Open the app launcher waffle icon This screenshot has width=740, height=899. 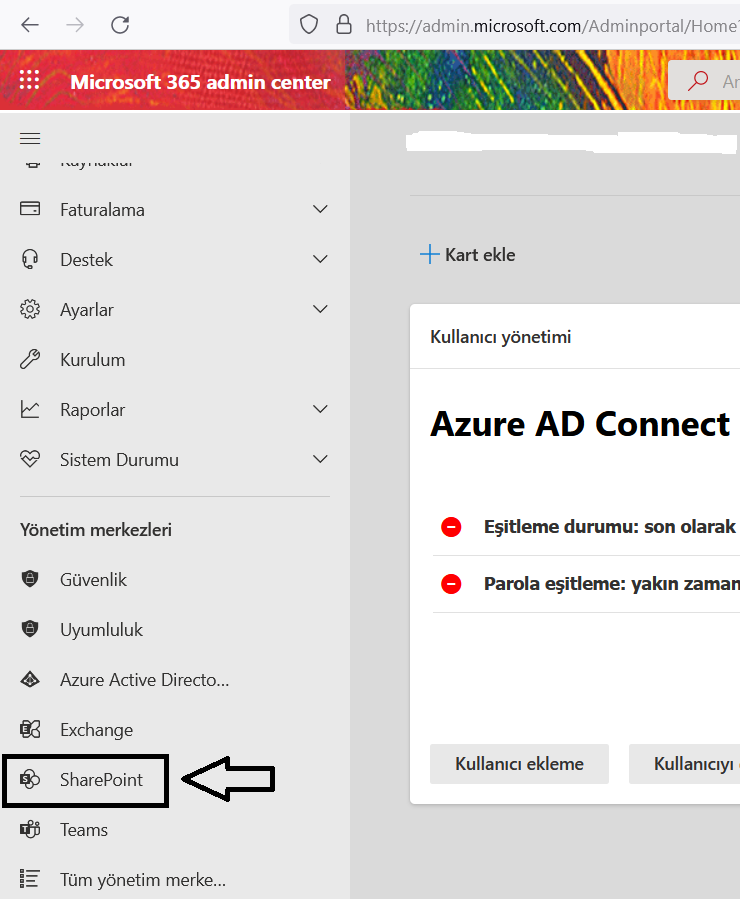click(x=29, y=80)
